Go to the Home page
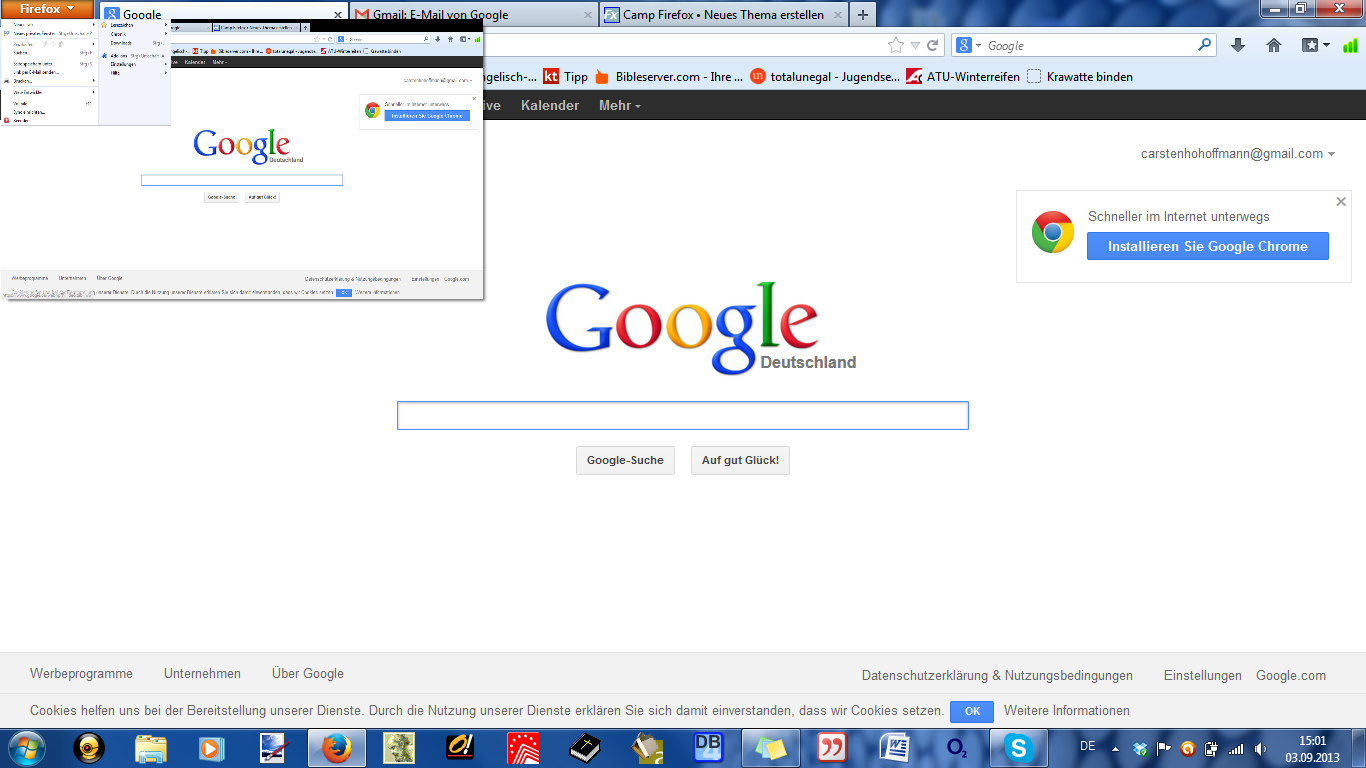Screen dimensions: 1366x768 pos(1274,45)
